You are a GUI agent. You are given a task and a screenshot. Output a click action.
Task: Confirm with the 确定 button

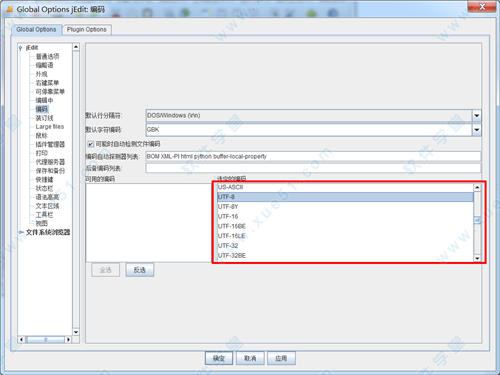219,358
